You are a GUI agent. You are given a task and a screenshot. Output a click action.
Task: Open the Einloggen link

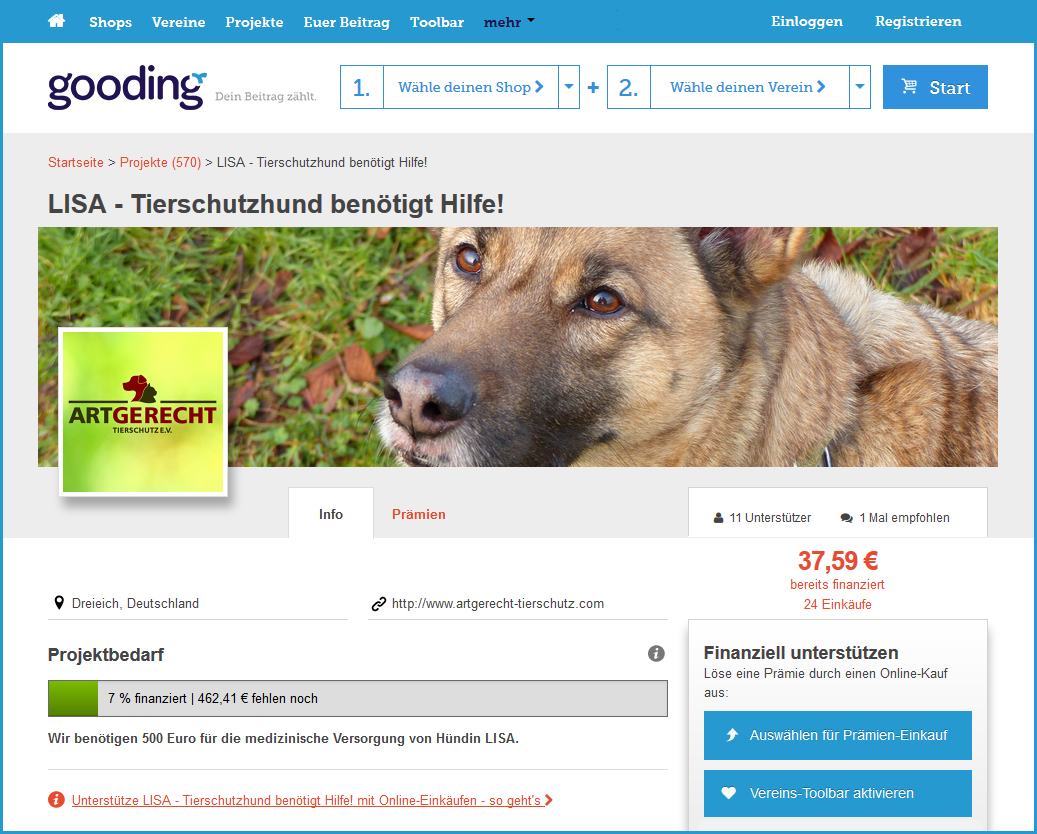(x=807, y=21)
